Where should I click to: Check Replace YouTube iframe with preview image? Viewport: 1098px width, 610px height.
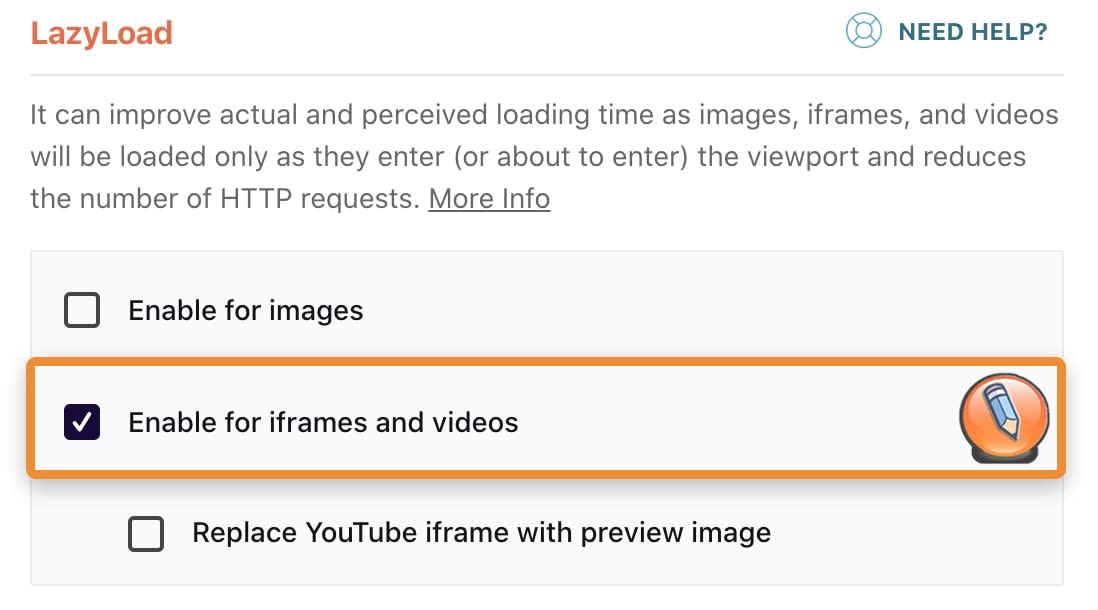tap(146, 533)
